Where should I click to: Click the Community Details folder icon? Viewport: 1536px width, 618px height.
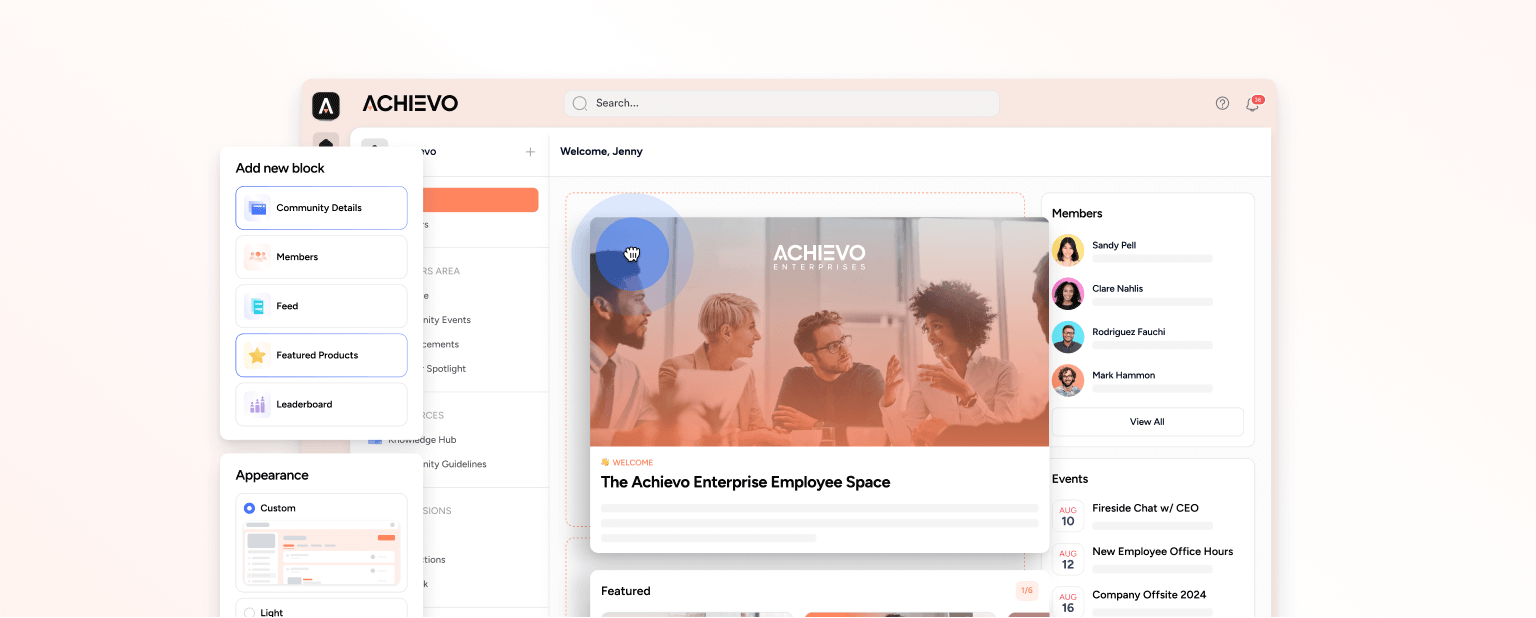click(x=258, y=208)
